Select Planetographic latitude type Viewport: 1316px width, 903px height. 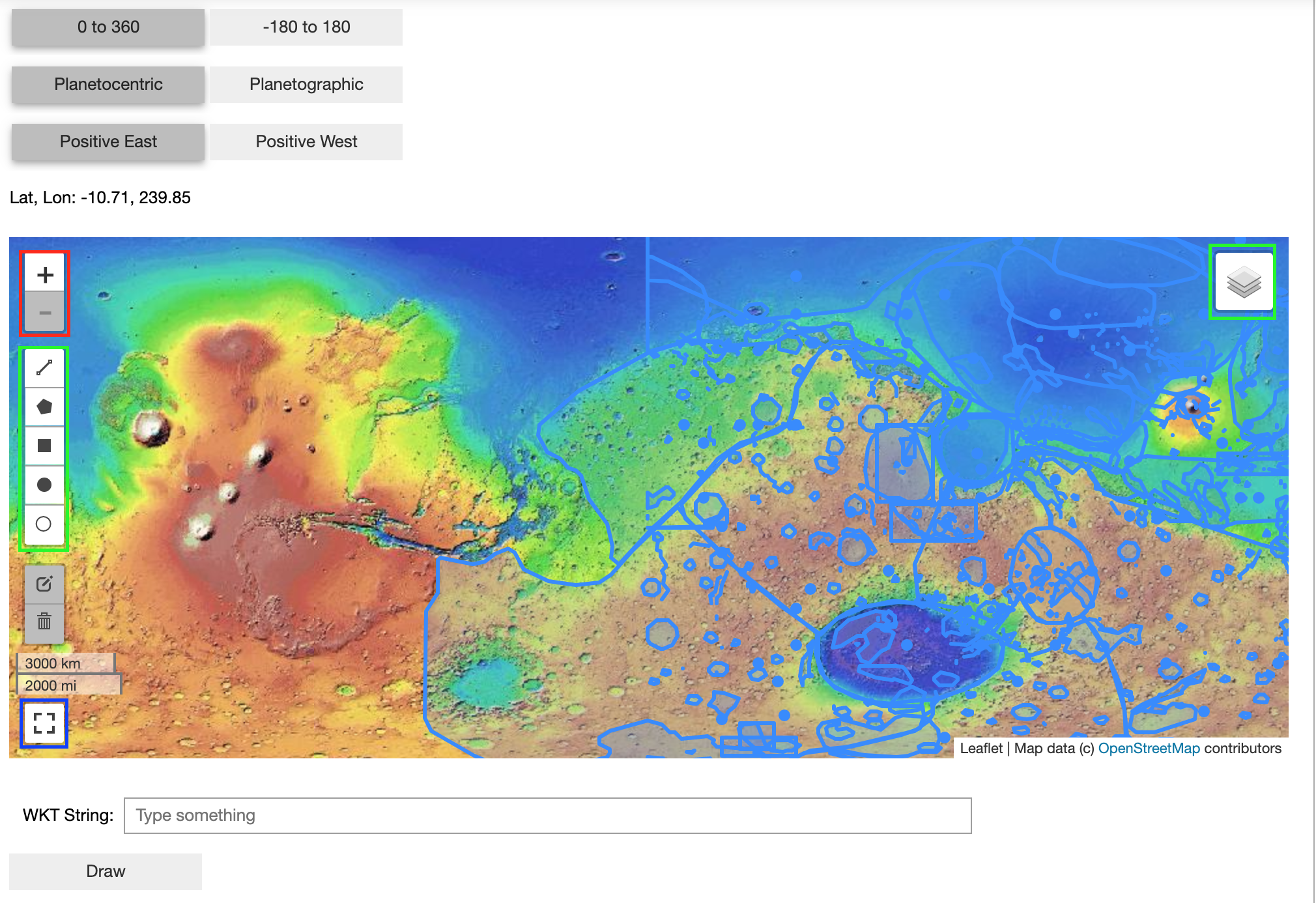pyautogui.click(x=306, y=85)
